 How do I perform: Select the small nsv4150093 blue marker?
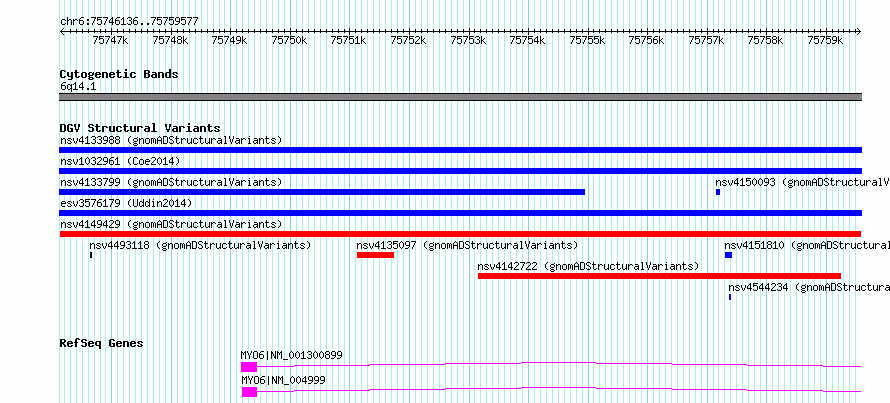click(x=718, y=192)
